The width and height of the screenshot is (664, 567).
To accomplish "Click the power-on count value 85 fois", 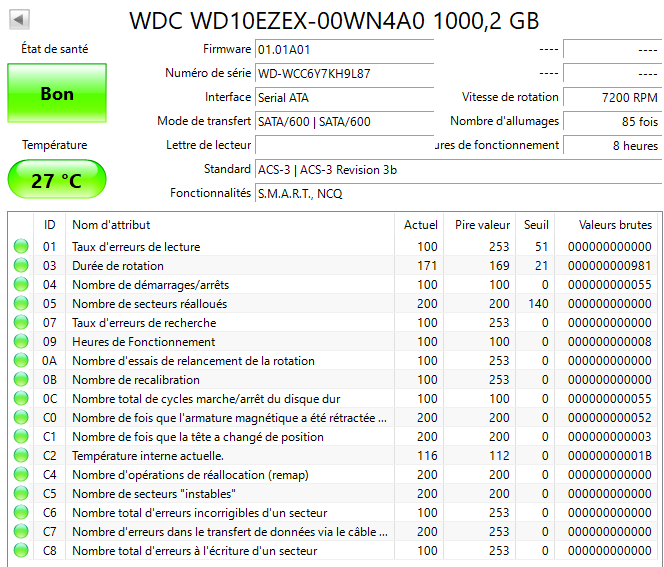I will point(612,122).
